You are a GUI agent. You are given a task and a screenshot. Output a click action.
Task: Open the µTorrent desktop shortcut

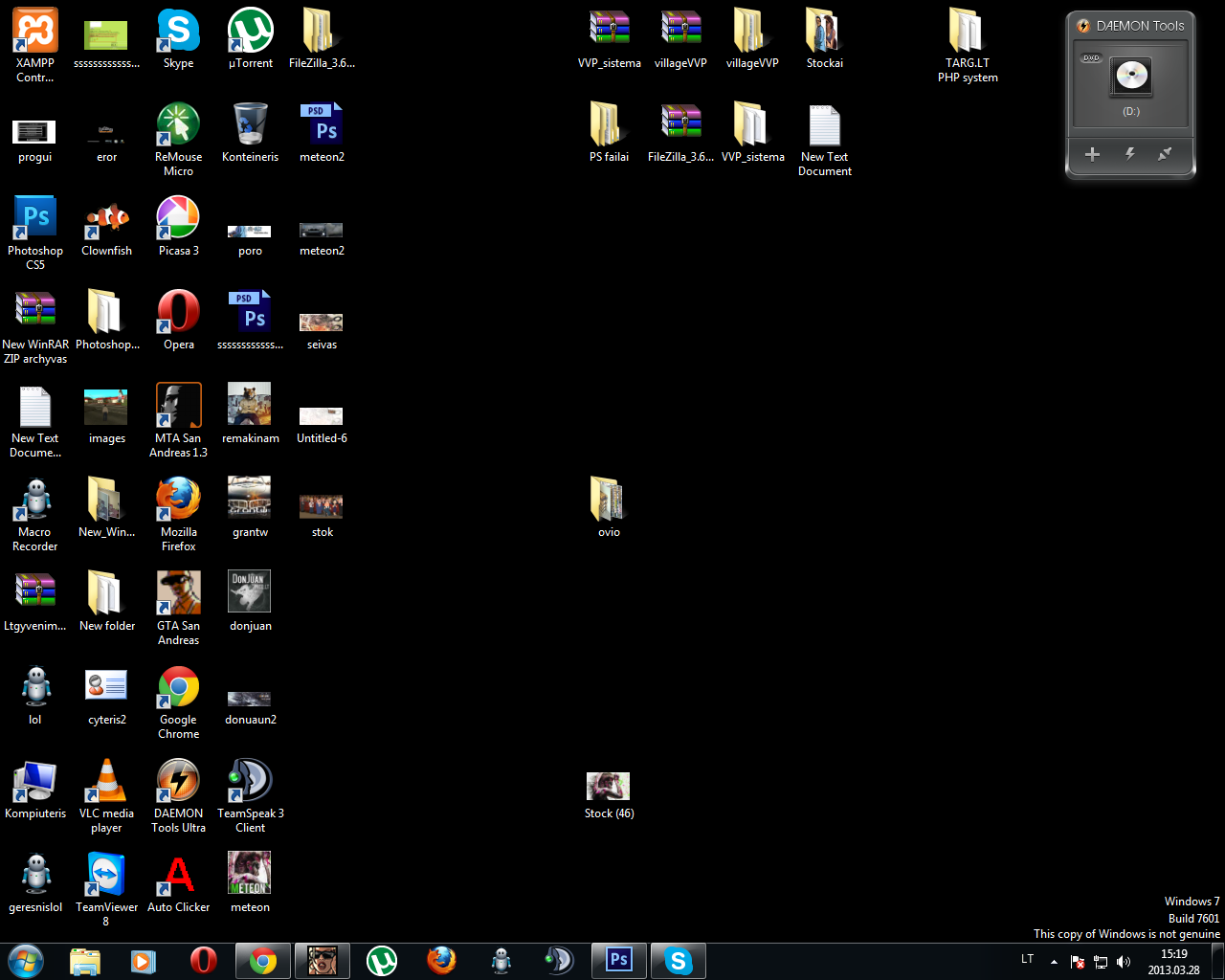point(250,38)
